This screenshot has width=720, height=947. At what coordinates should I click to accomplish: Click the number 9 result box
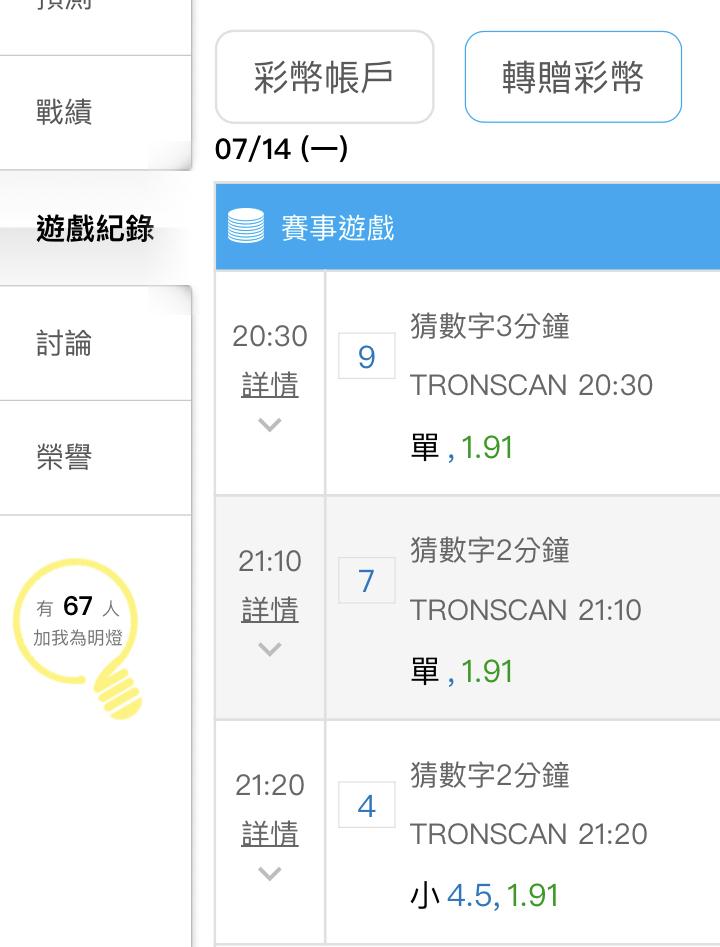point(367,356)
